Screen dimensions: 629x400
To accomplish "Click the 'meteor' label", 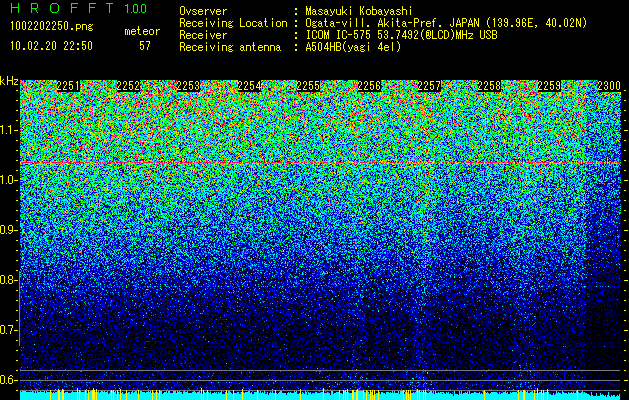I will point(142,31).
